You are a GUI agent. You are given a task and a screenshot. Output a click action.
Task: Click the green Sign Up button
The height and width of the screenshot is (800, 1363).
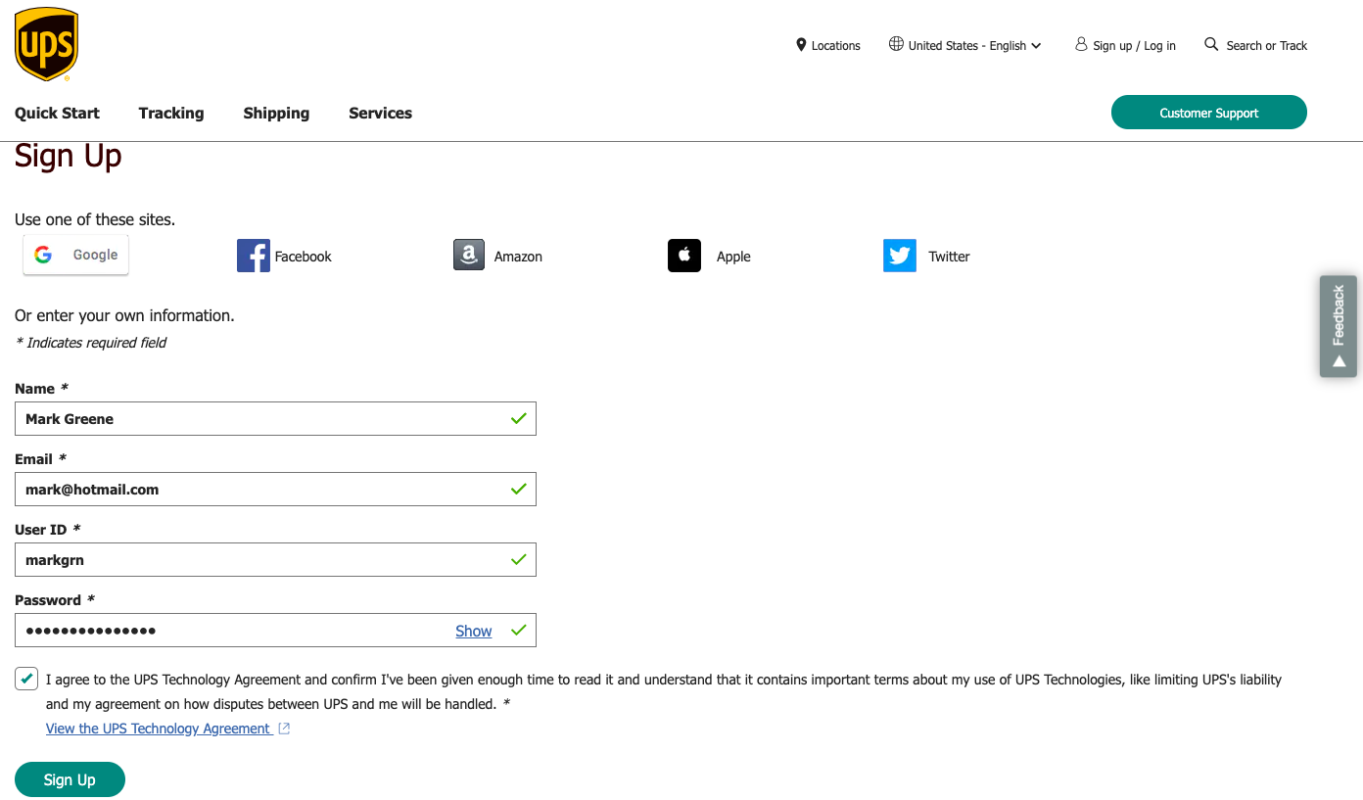70,780
